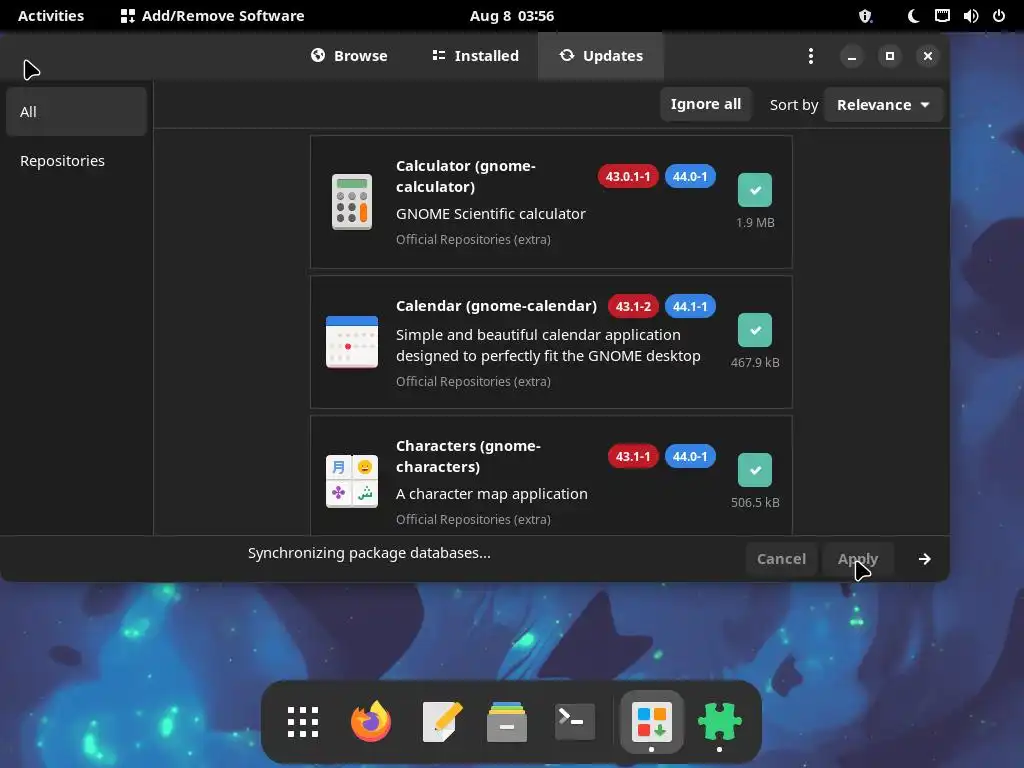Open the Show Applications grid in dock

[303, 722]
